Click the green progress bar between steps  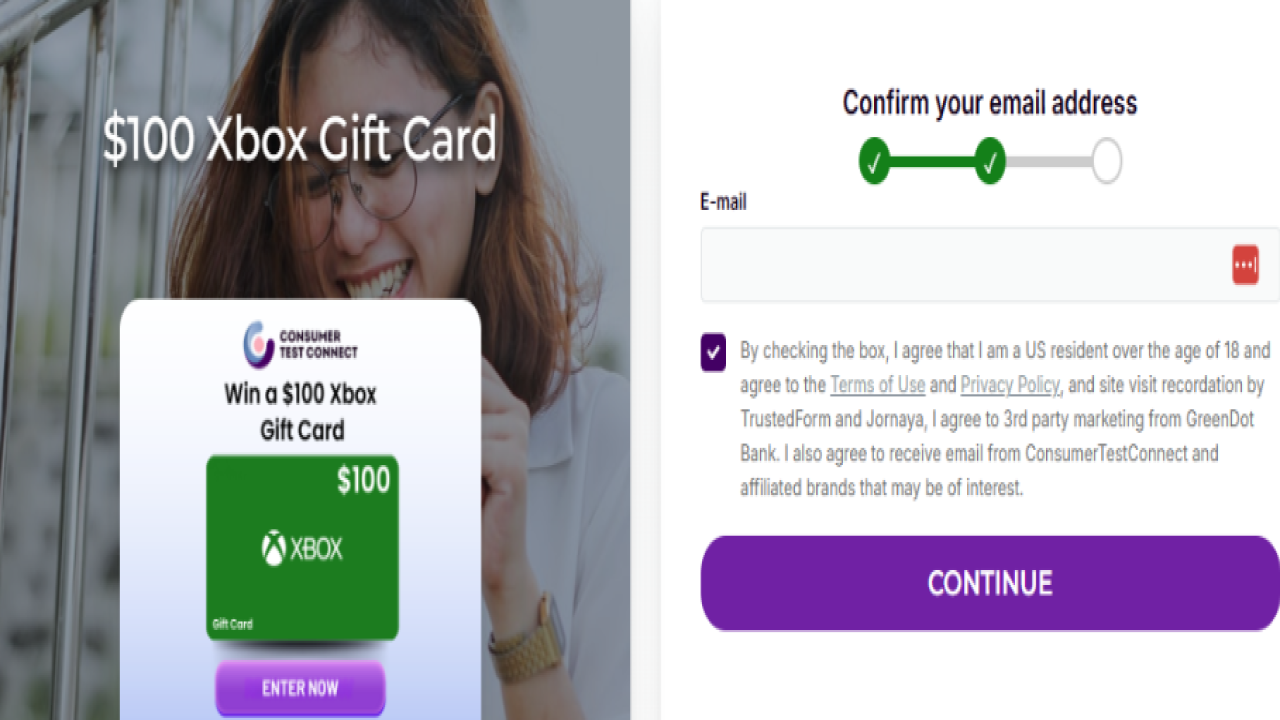[x=932, y=162]
